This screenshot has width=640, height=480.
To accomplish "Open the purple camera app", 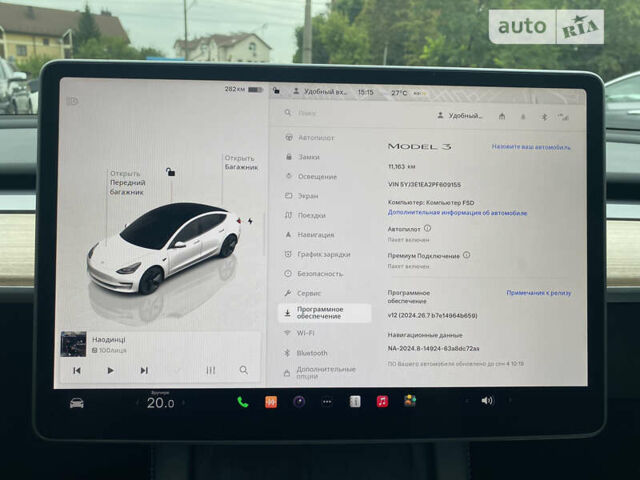I will point(299,402).
